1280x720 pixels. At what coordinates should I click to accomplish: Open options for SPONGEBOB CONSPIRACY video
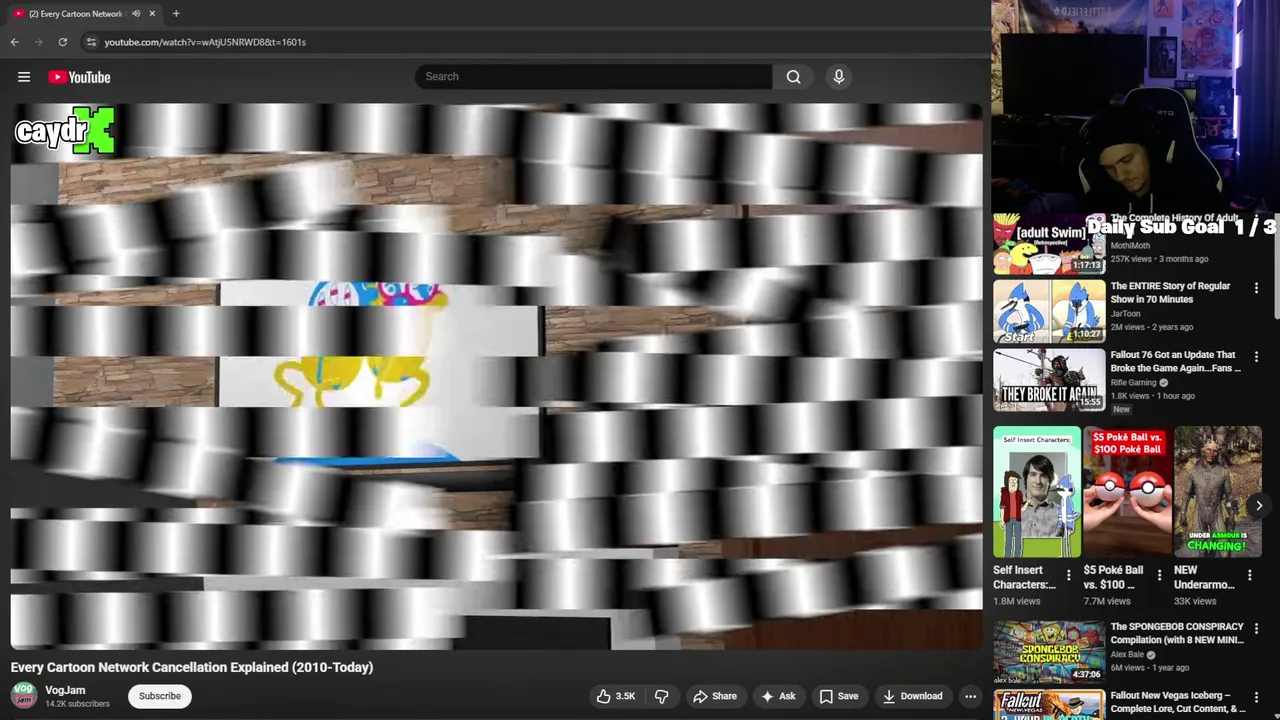(x=1256, y=629)
